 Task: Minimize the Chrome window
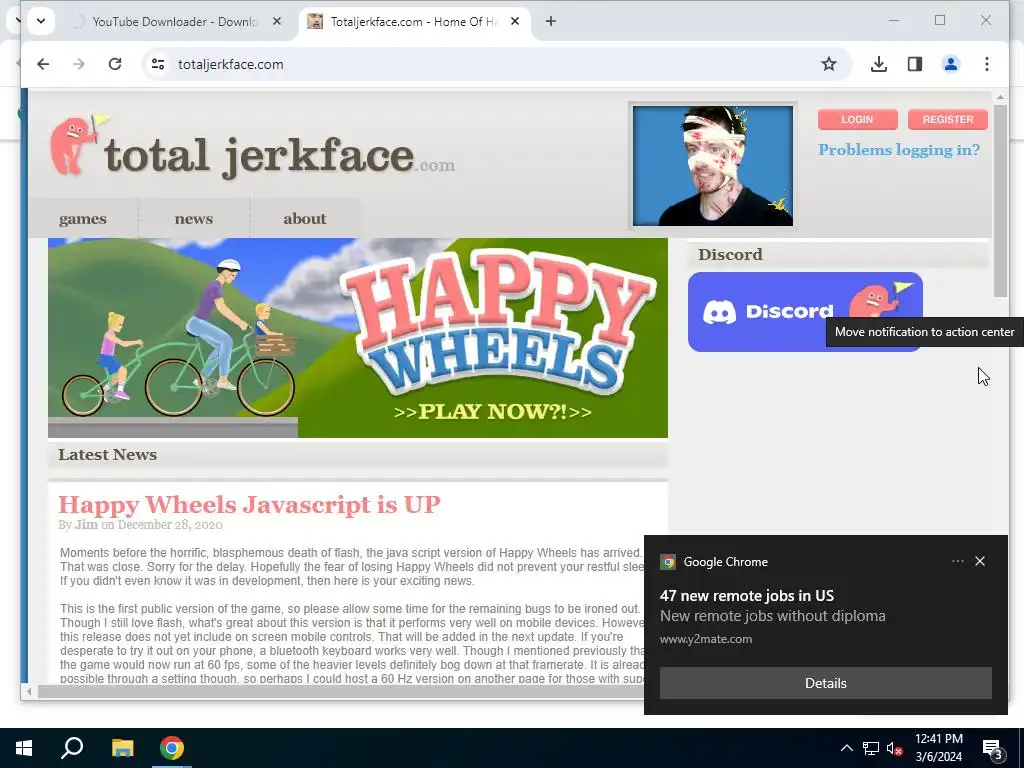894,21
